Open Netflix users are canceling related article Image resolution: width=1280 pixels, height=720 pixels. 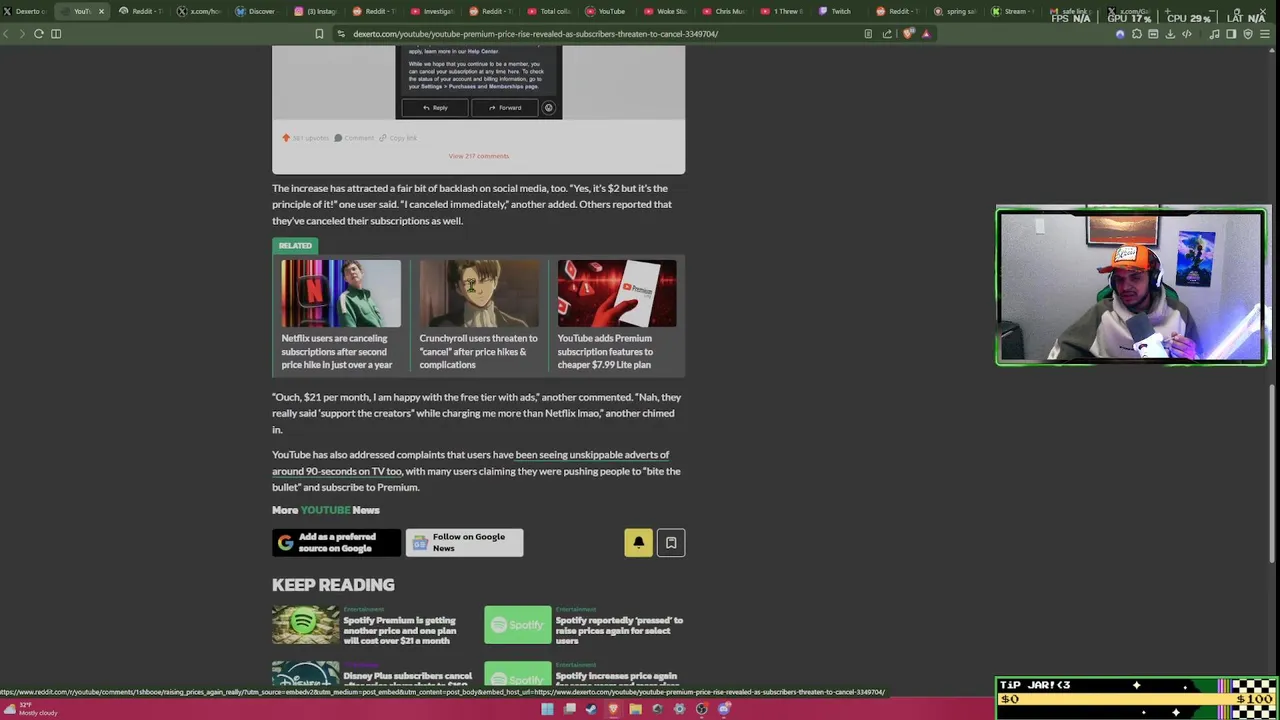pyautogui.click(x=337, y=351)
